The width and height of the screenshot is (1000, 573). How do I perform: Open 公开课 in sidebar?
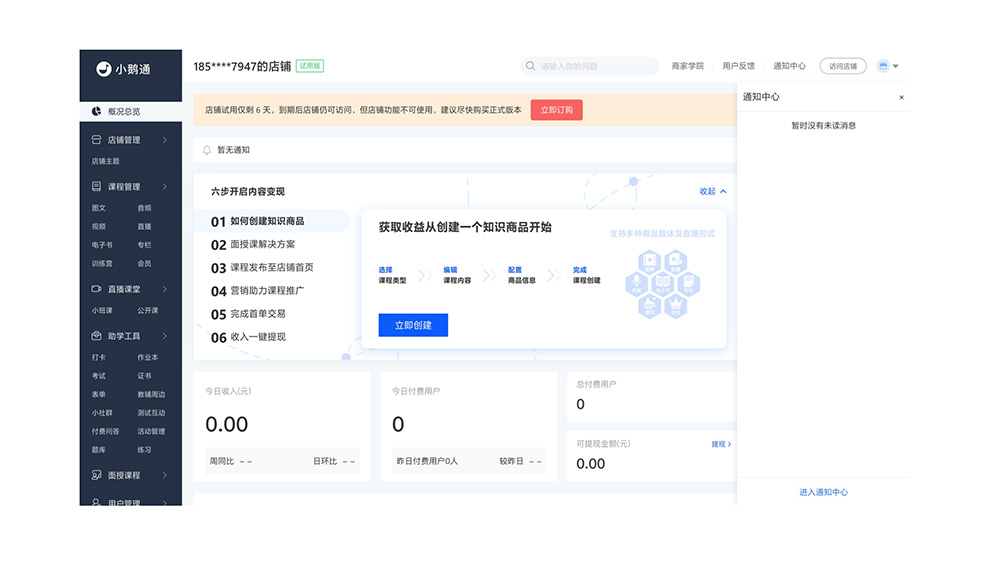pos(147,311)
